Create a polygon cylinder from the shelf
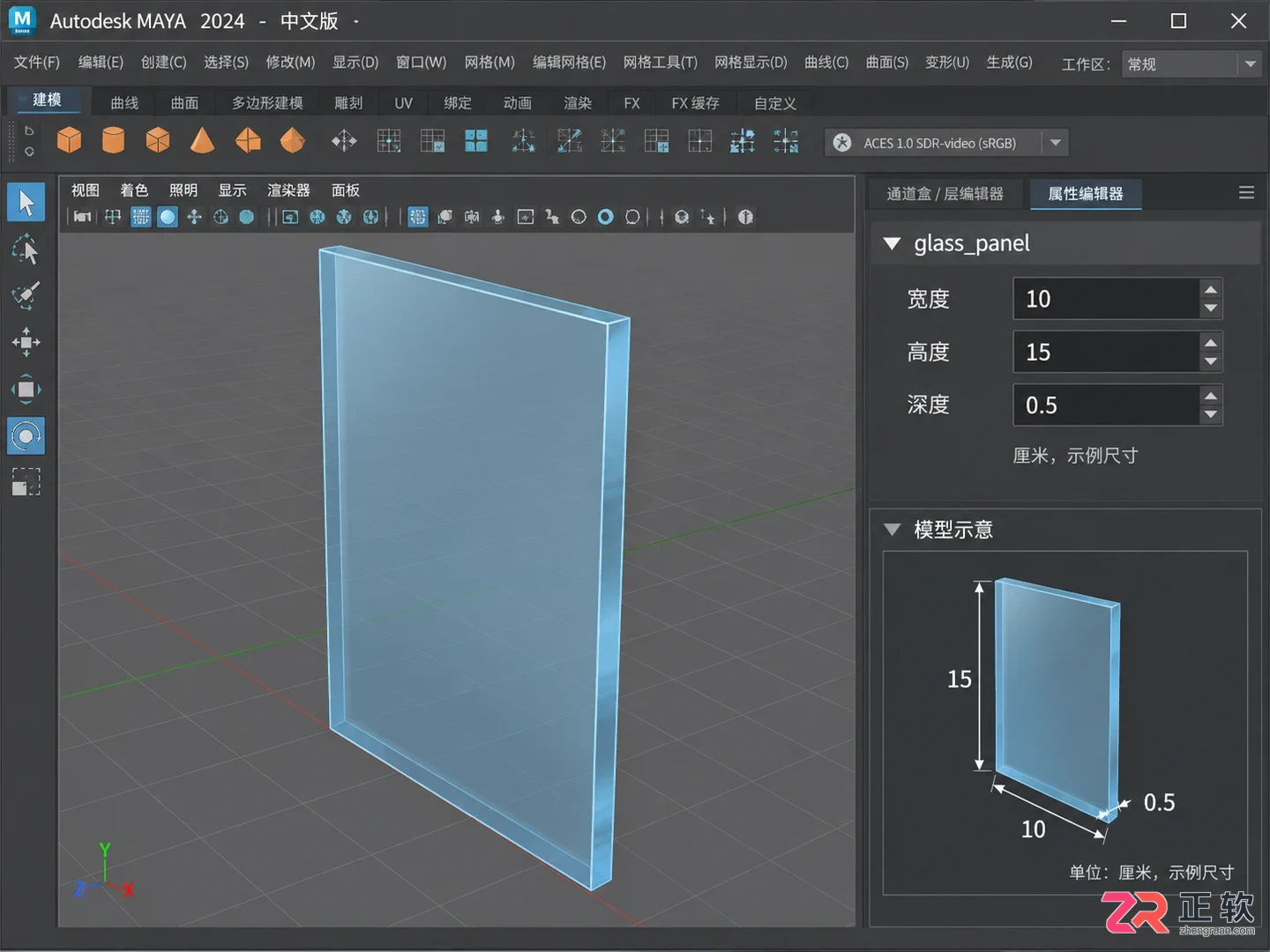Screen dimensions: 1270x952 [x=113, y=141]
